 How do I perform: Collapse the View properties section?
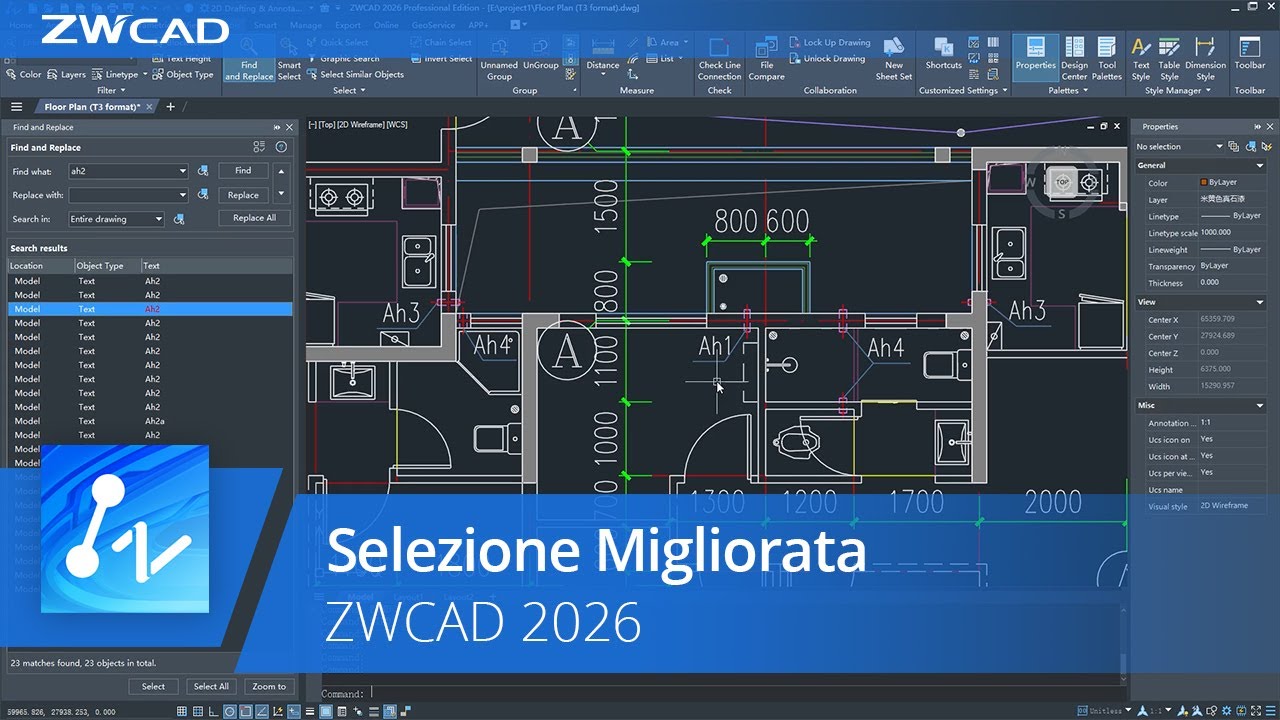(1260, 302)
